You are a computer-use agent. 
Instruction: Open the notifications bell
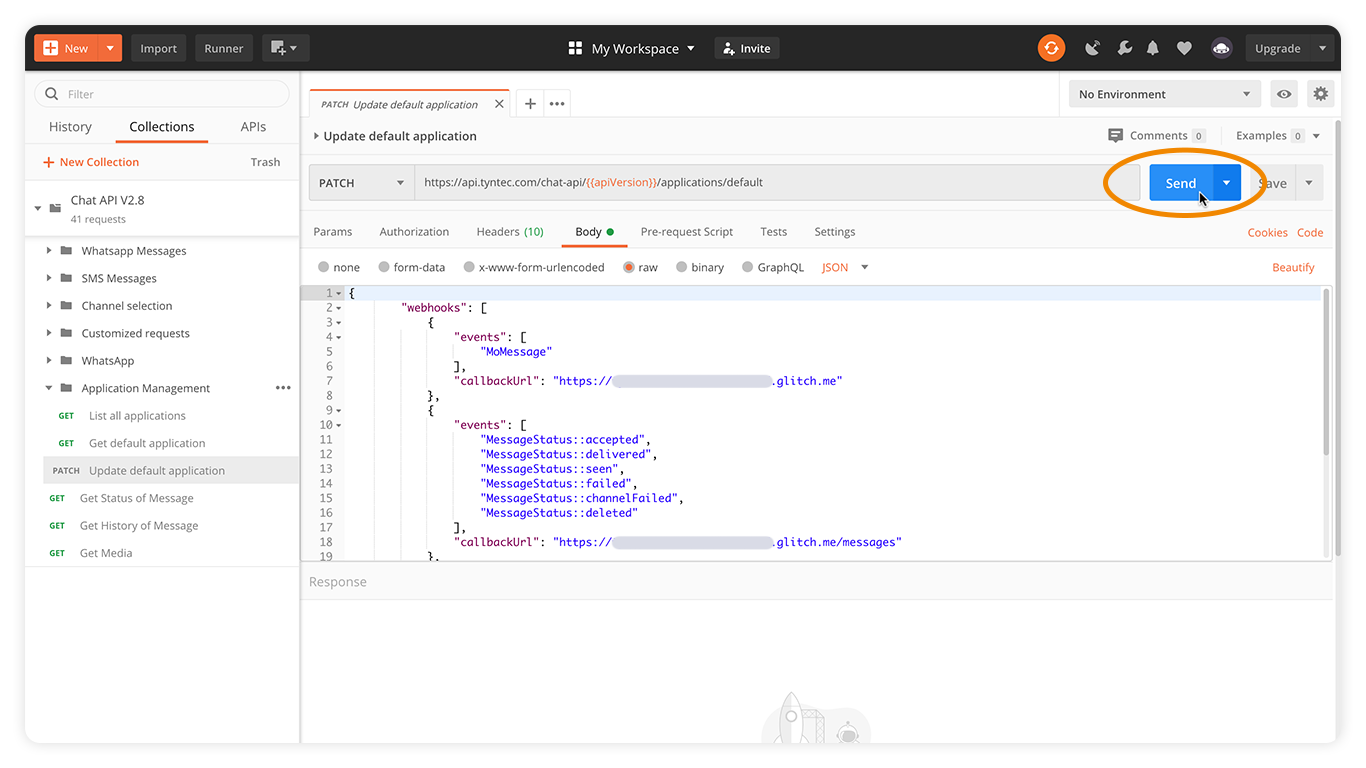click(1153, 48)
